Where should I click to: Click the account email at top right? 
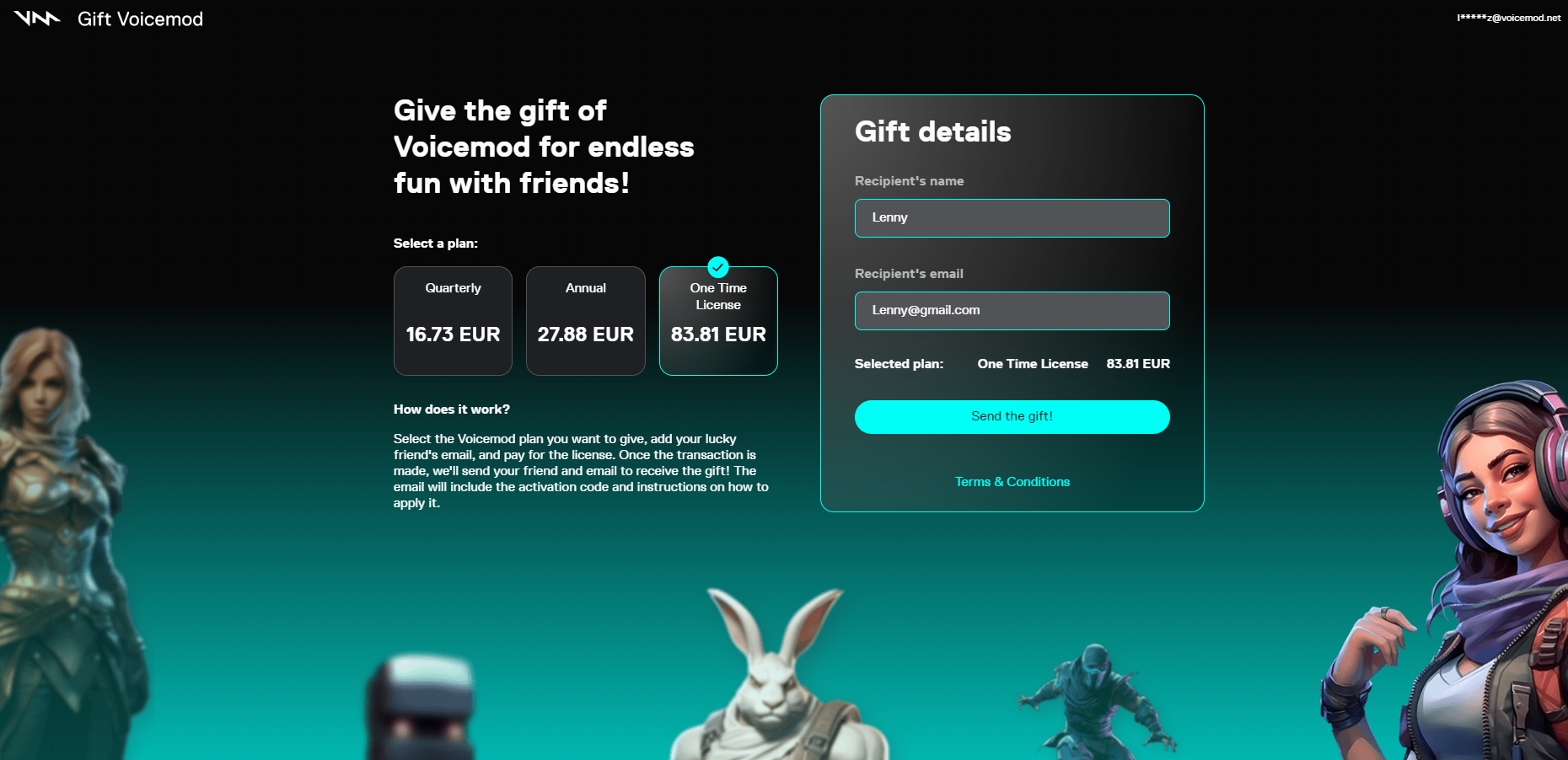point(1508,18)
